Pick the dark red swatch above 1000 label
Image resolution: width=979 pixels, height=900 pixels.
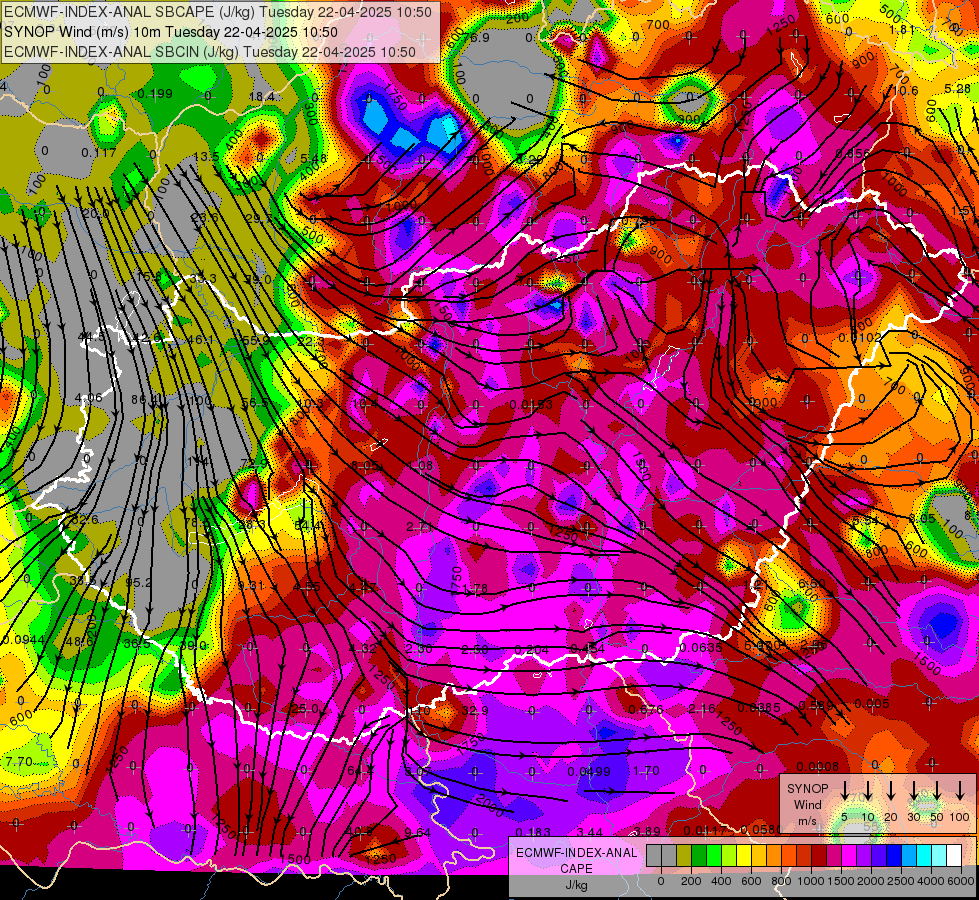819,856
